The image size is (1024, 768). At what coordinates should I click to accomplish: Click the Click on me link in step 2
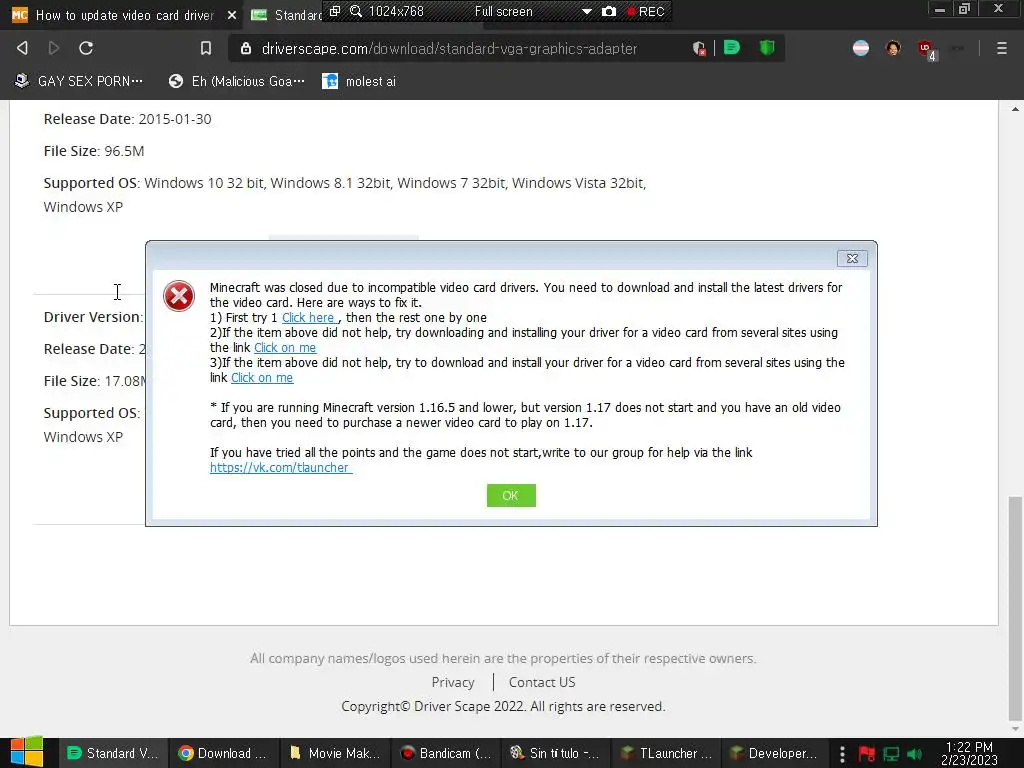285,347
